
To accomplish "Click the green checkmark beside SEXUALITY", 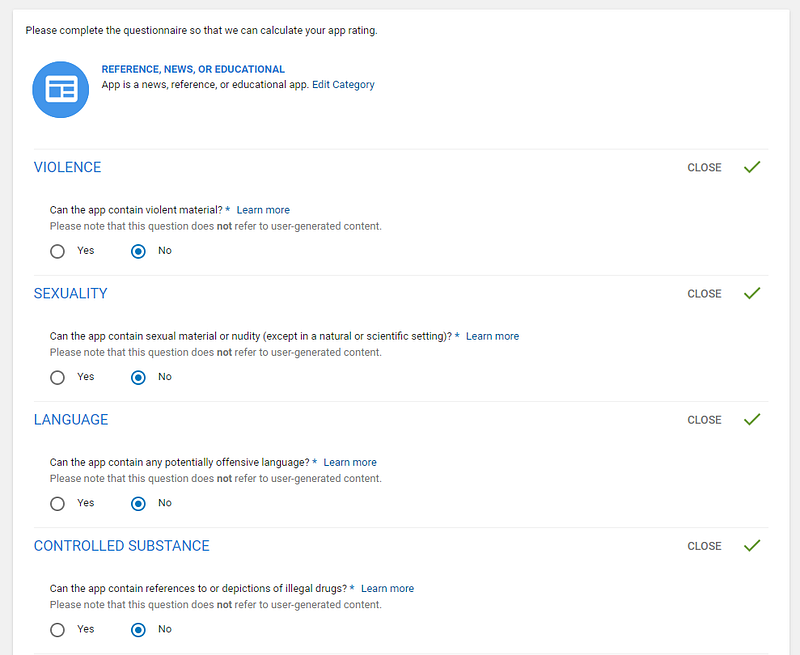I will [x=752, y=293].
